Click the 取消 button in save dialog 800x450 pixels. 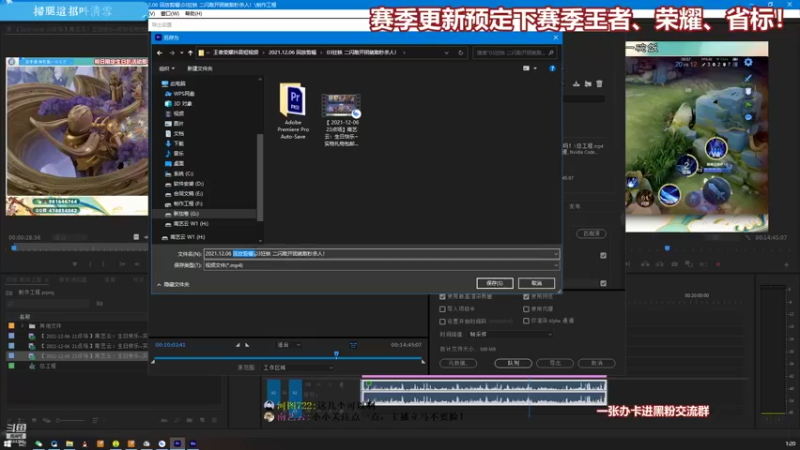point(536,283)
